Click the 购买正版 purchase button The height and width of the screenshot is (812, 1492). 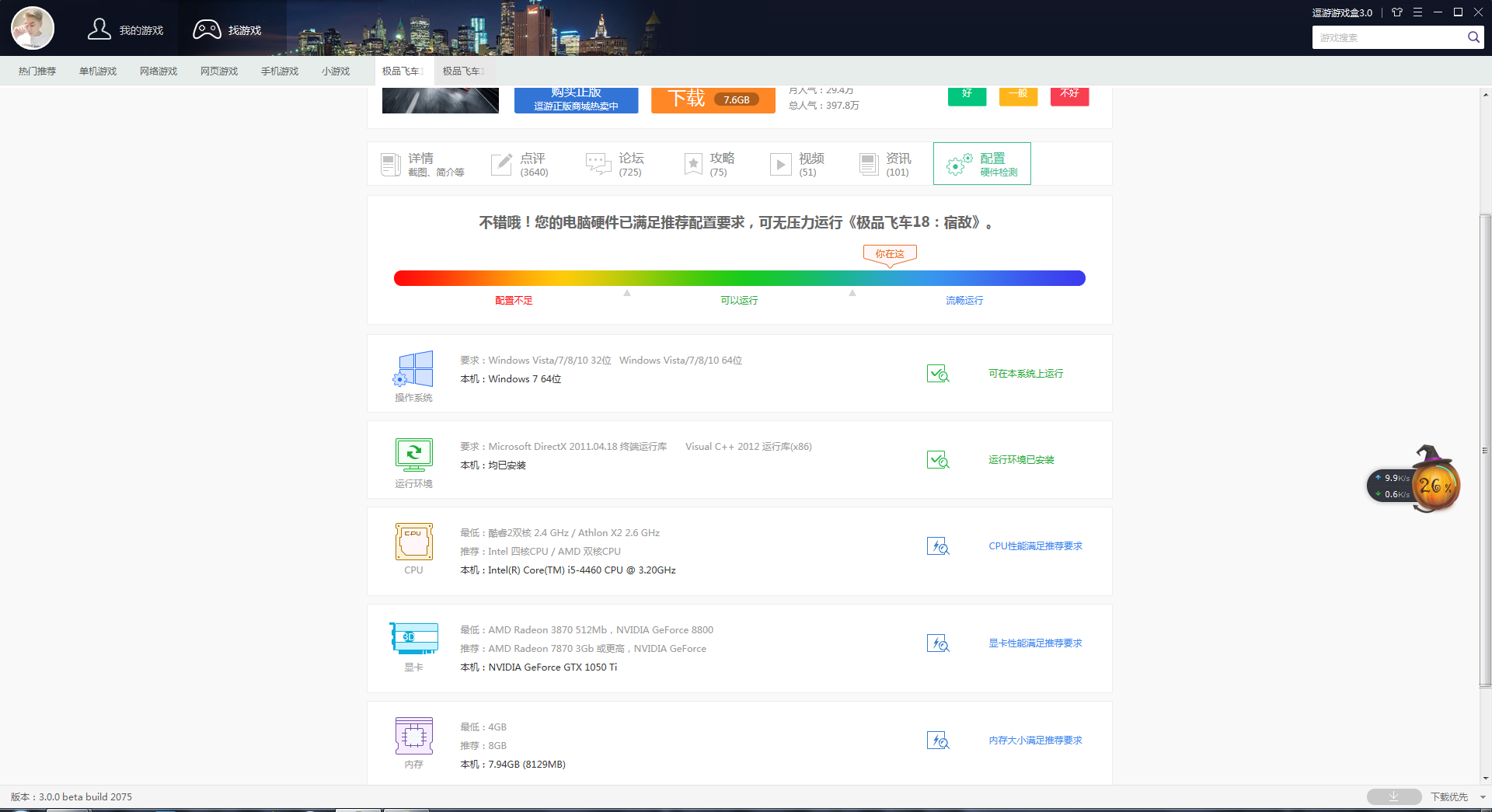point(576,100)
